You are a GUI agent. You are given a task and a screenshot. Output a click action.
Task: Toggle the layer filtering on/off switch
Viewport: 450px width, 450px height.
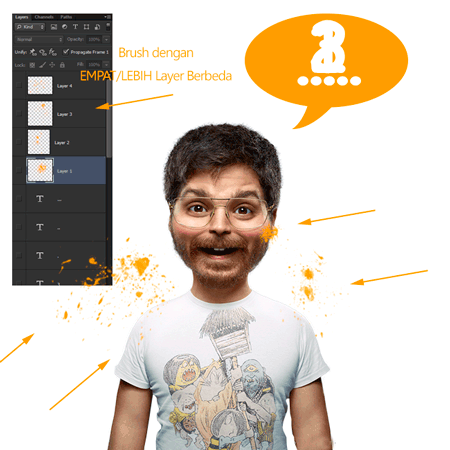point(108,26)
